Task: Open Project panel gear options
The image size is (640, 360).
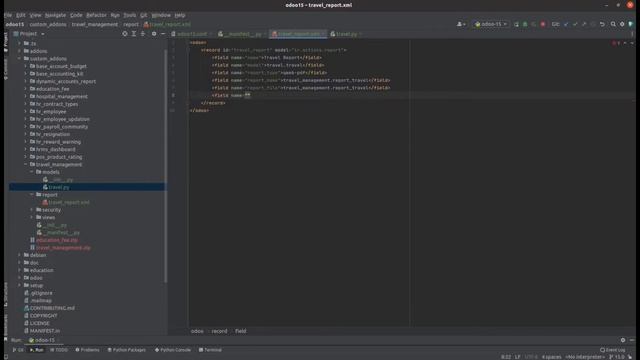Action: 154,34
